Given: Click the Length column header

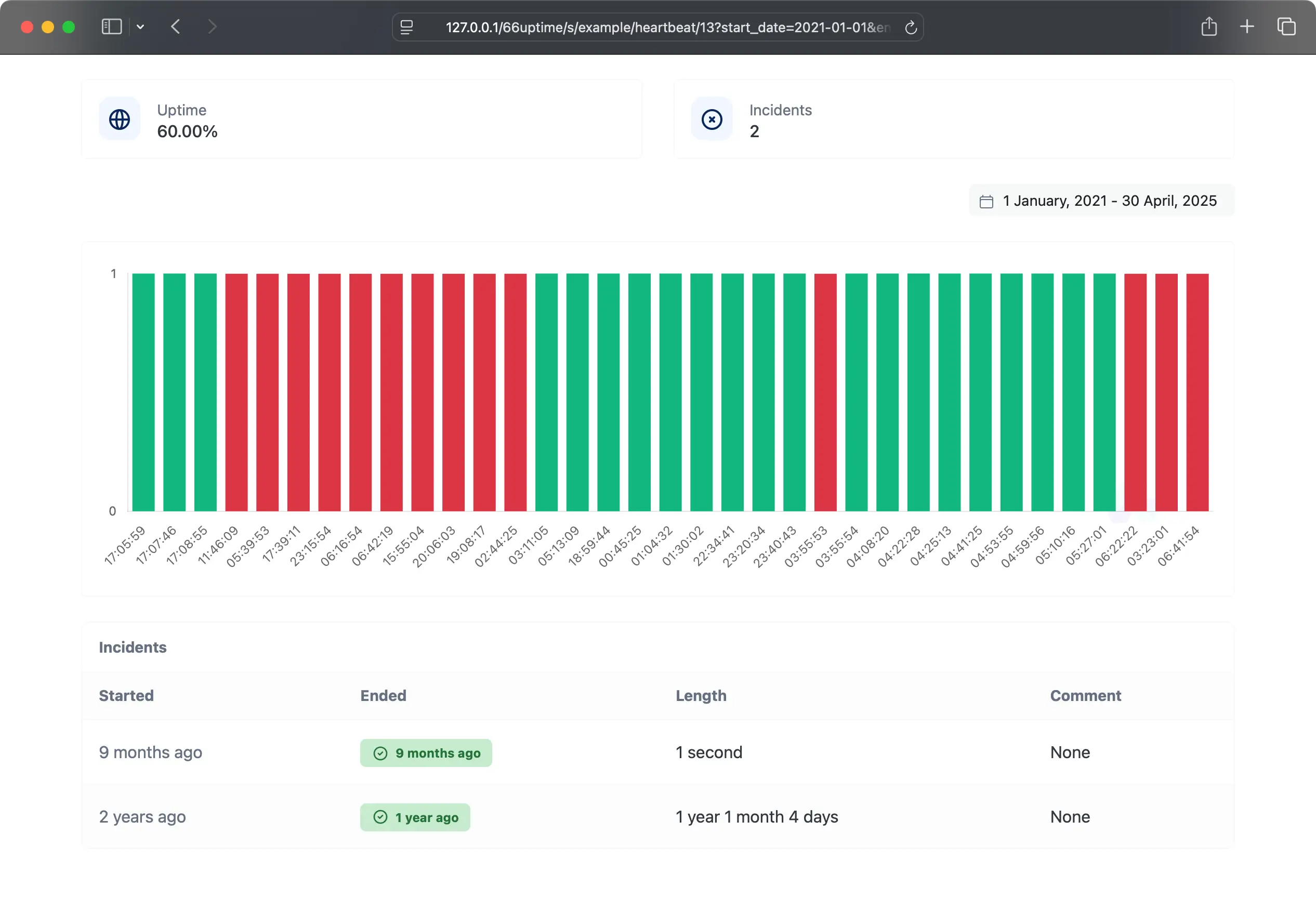Looking at the screenshot, I should (x=701, y=696).
